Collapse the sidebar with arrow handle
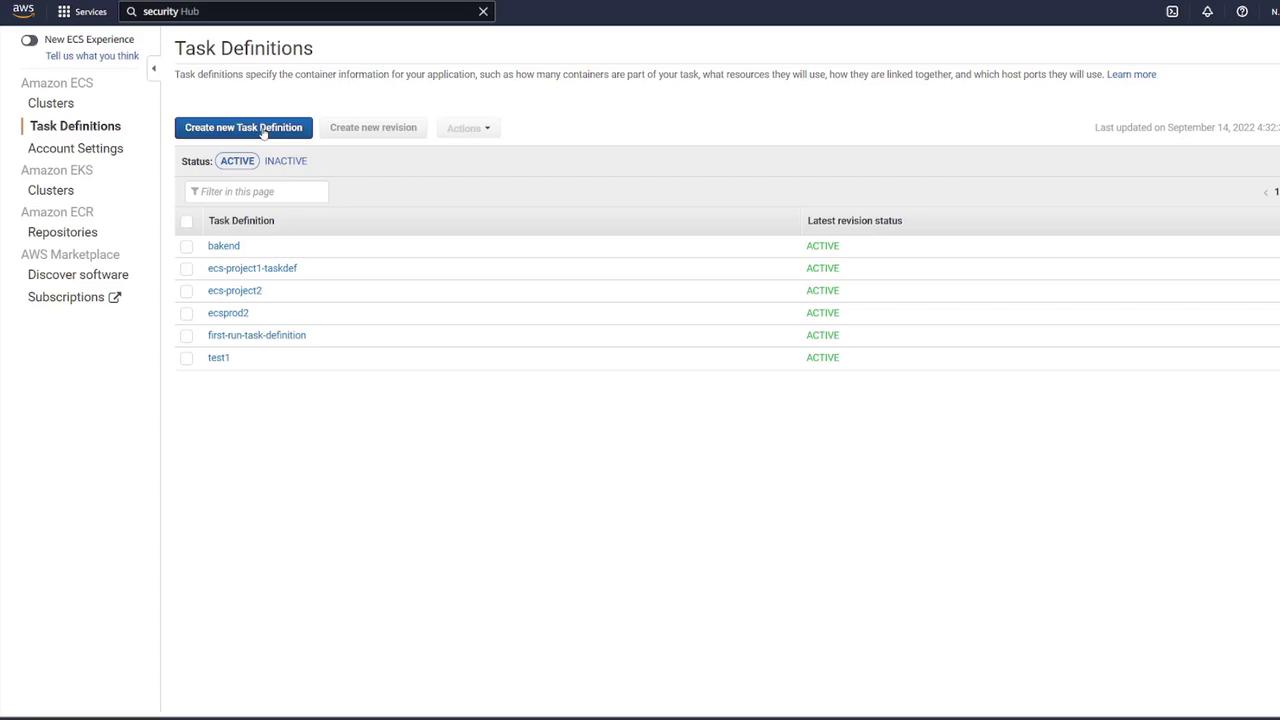The image size is (1280, 720). click(x=153, y=68)
